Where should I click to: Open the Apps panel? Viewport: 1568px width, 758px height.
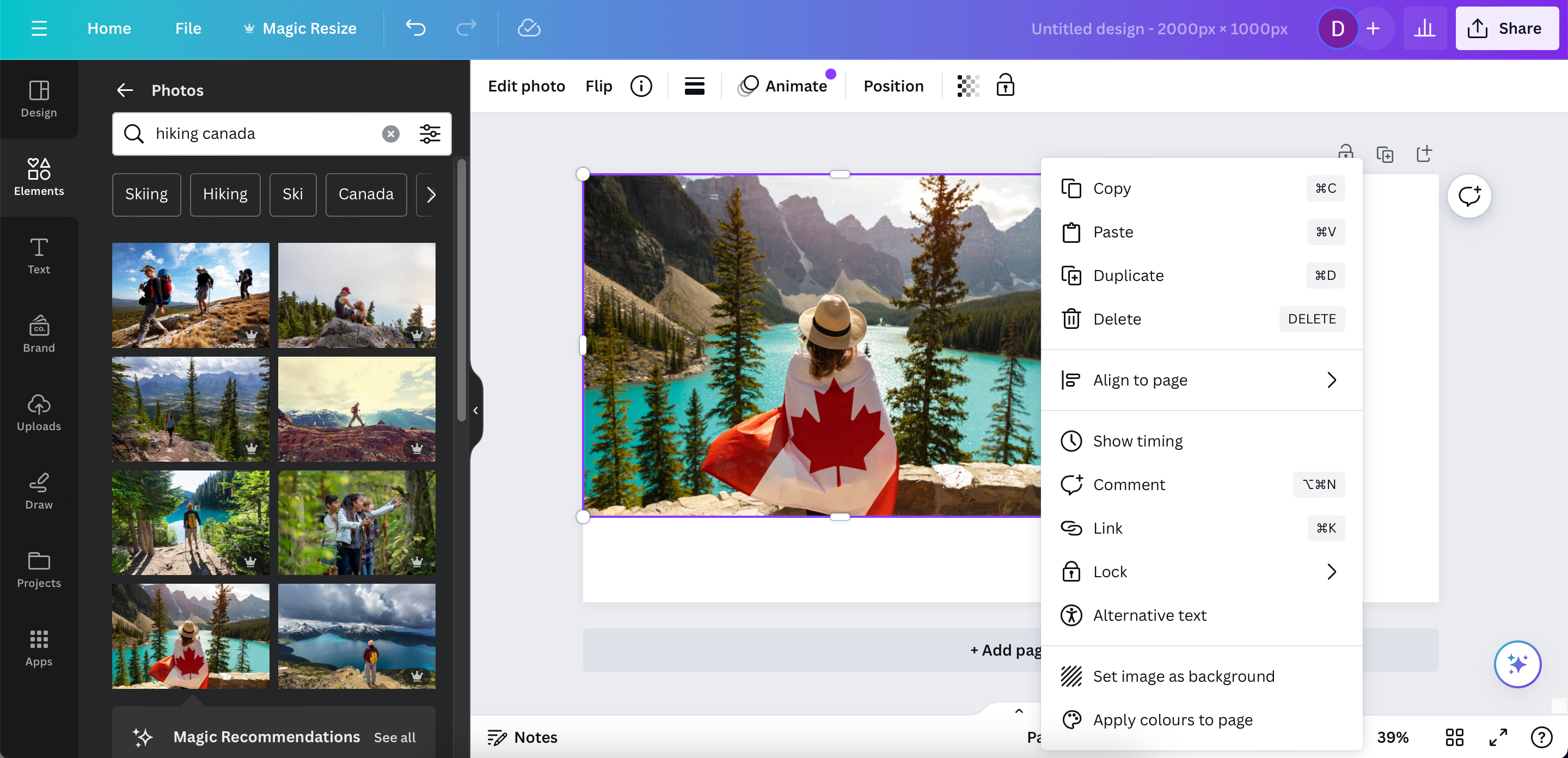pyautogui.click(x=38, y=648)
